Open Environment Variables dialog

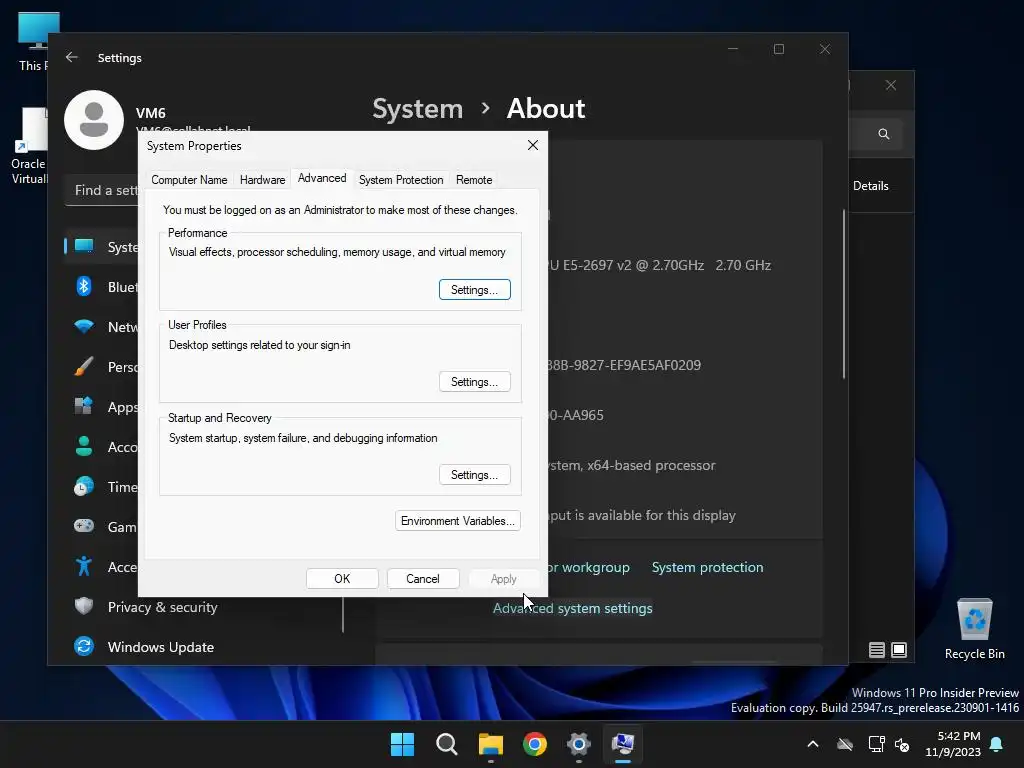point(457,520)
